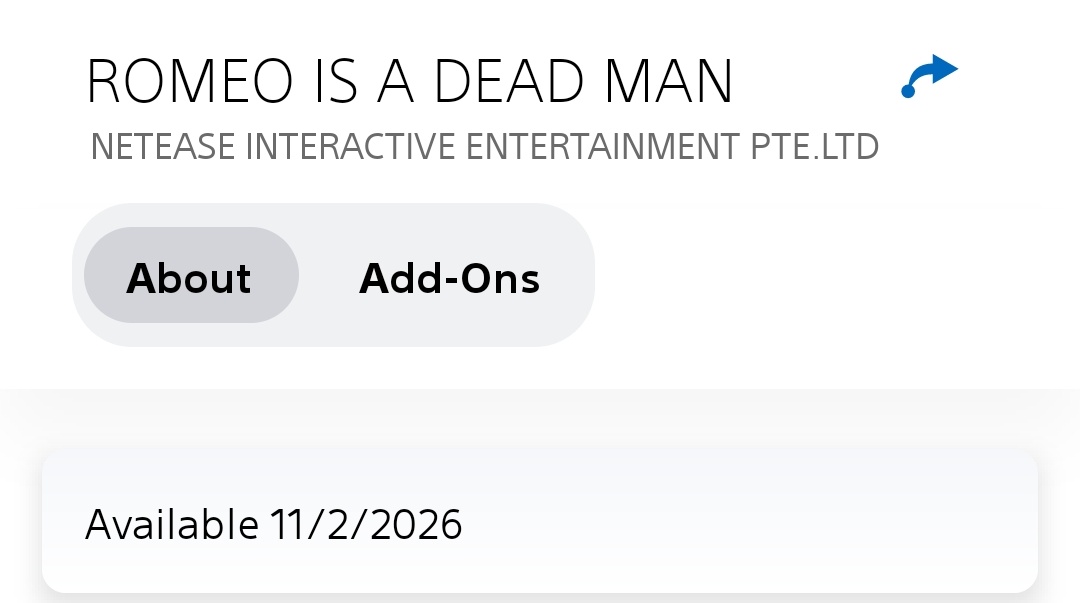Switch to the Add-Ons tab
The height and width of the screenshot is (603, 1080).
click(x=449, y=278)
